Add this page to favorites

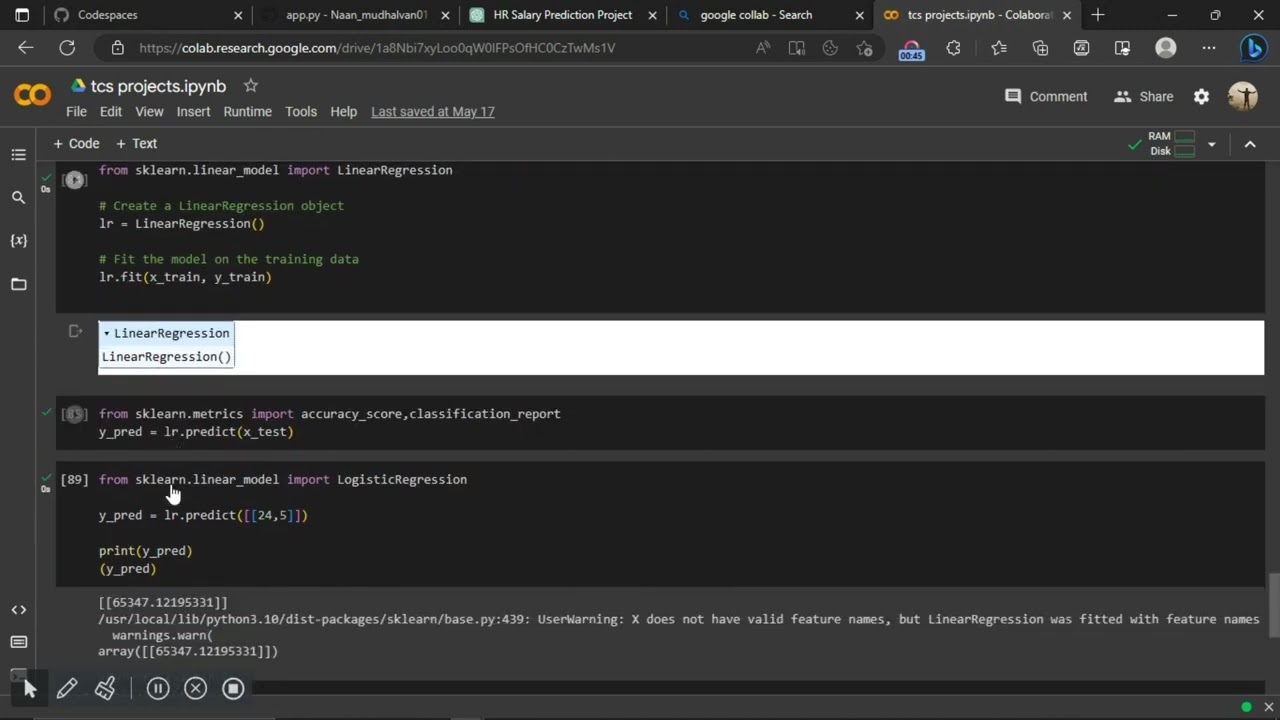point(864,48)
